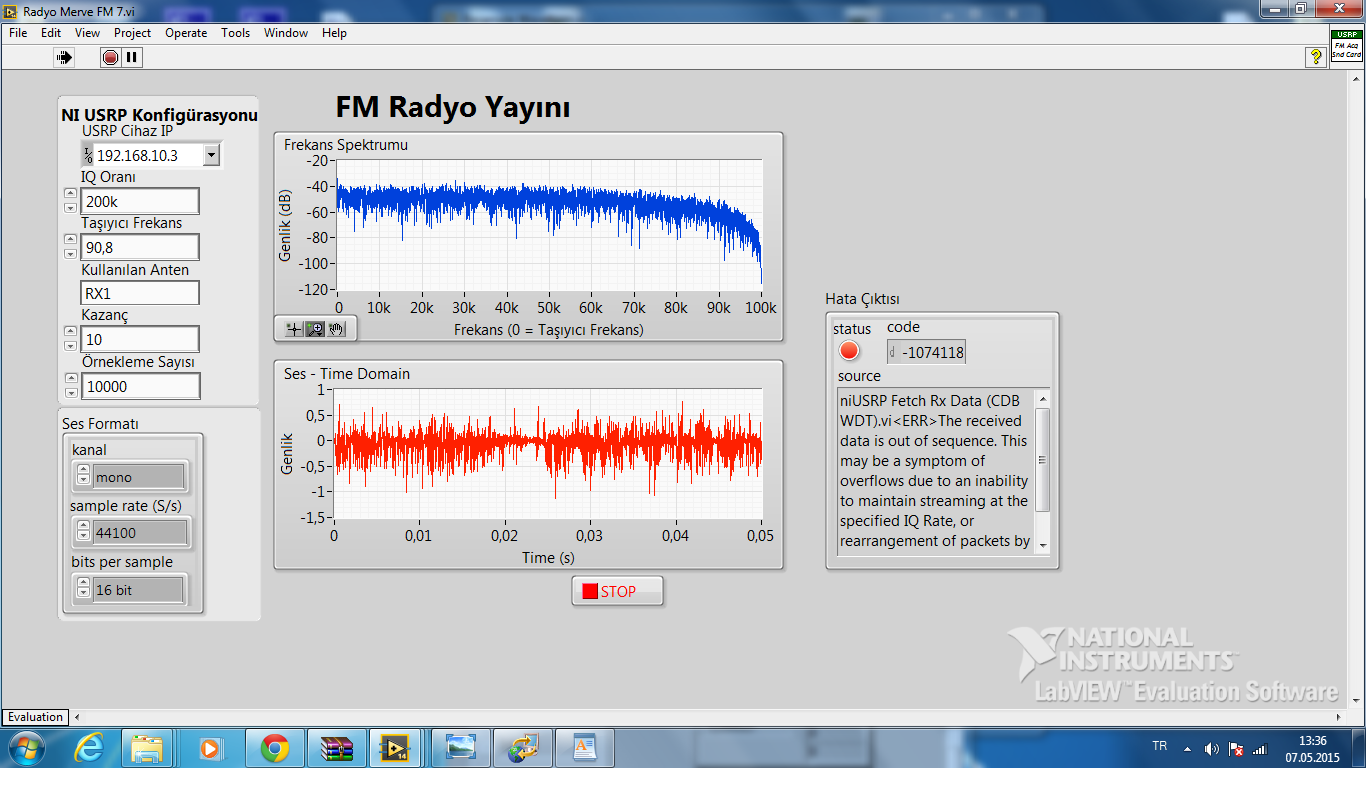Increment the bits per sample stepper
Image resolution: width=1366 pixels, height=798 pixels.
click(x=83, y=584)
